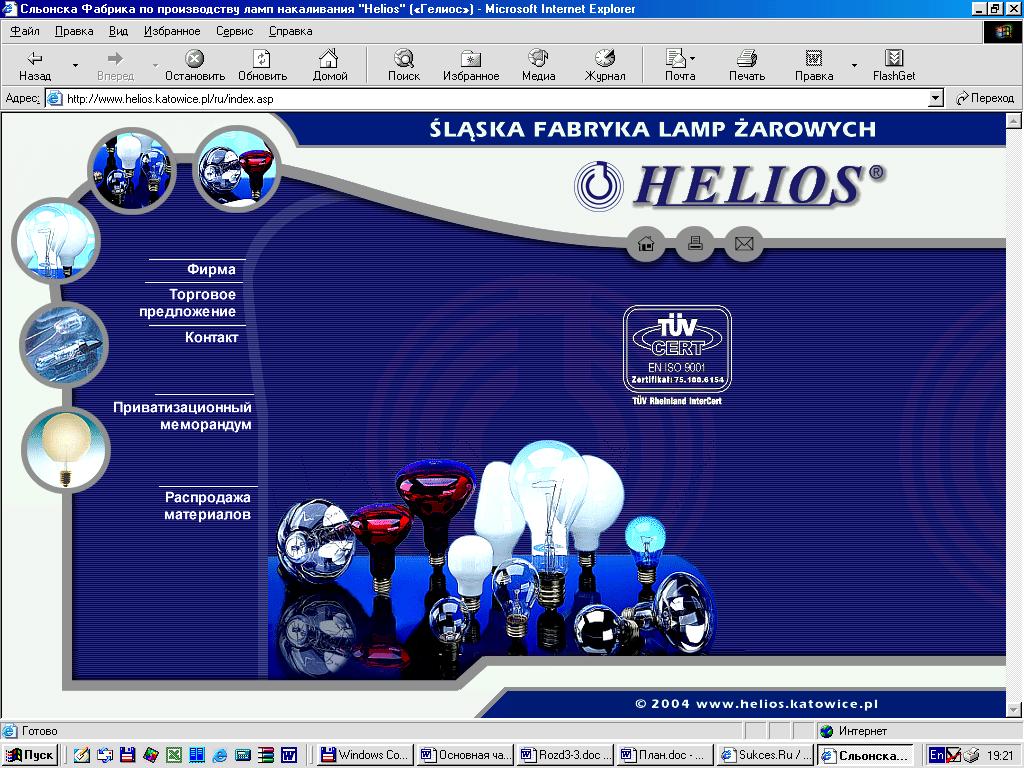The height and width of the screenshot is (768, 1024).
Task: Expand the Правка toolbar dropdown arrow
Action: coord(854,65)
